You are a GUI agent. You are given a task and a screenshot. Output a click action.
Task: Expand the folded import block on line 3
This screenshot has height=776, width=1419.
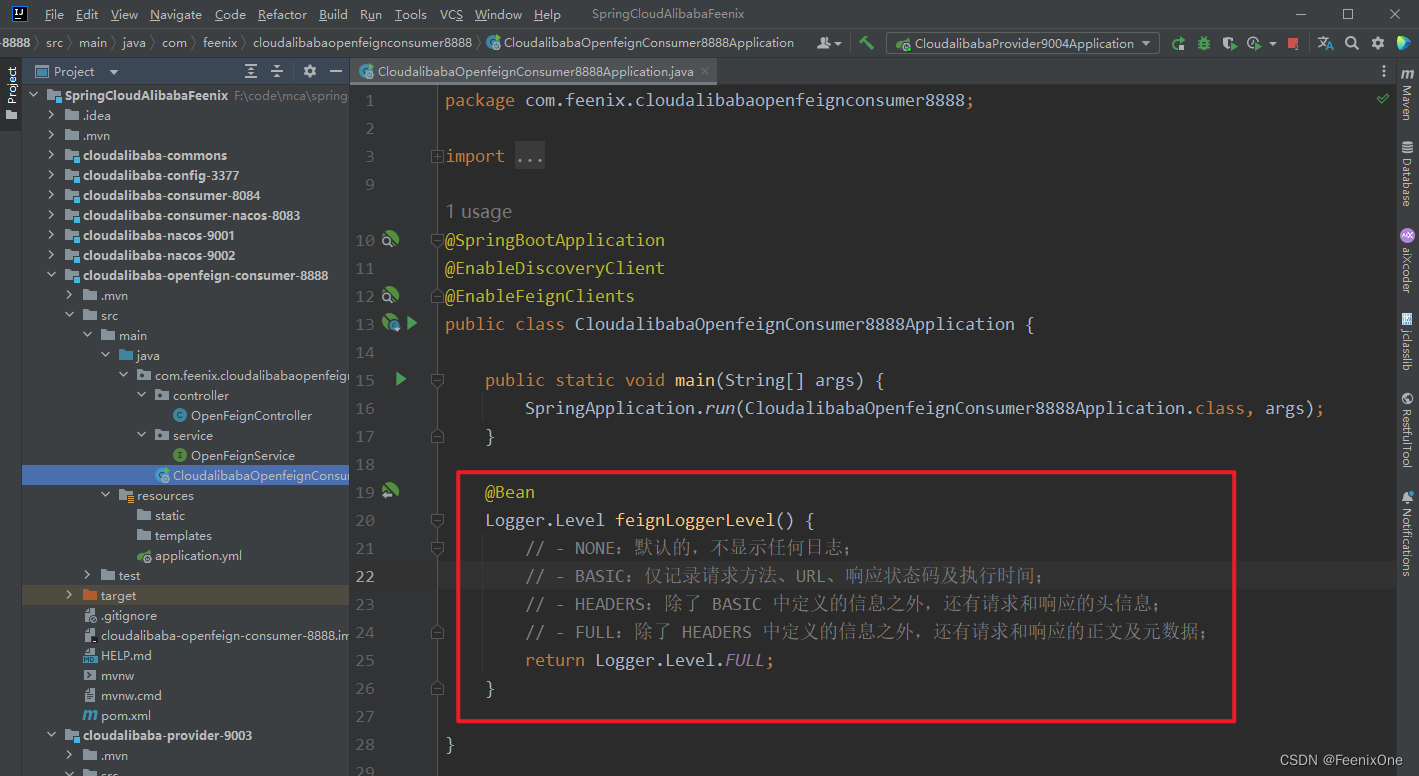(437, 156)
